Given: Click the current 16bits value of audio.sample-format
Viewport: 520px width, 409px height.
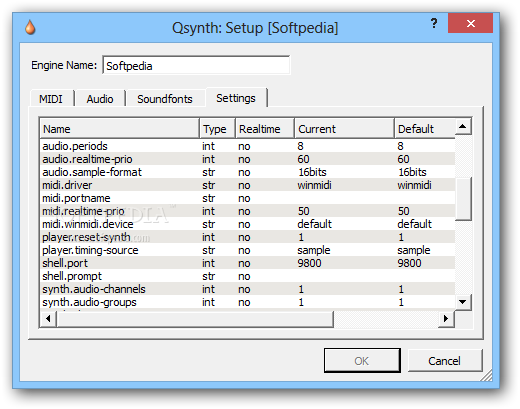Looking at the screenshot, I should [312, 172].
